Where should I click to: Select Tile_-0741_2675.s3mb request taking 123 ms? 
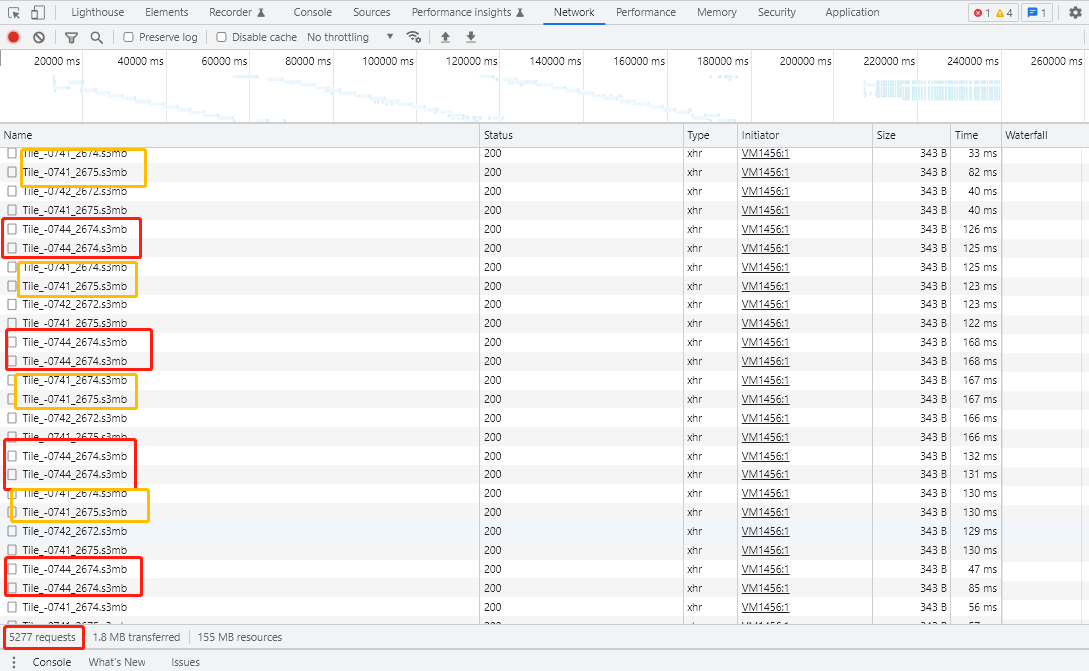tap(74, 286)
